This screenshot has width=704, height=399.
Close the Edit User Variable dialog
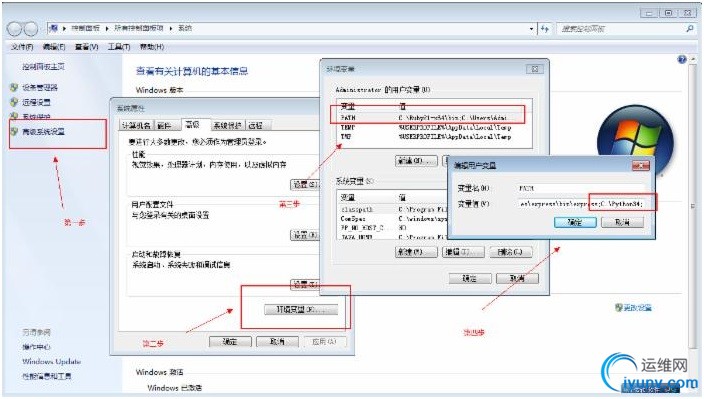[x=641, y=166]
